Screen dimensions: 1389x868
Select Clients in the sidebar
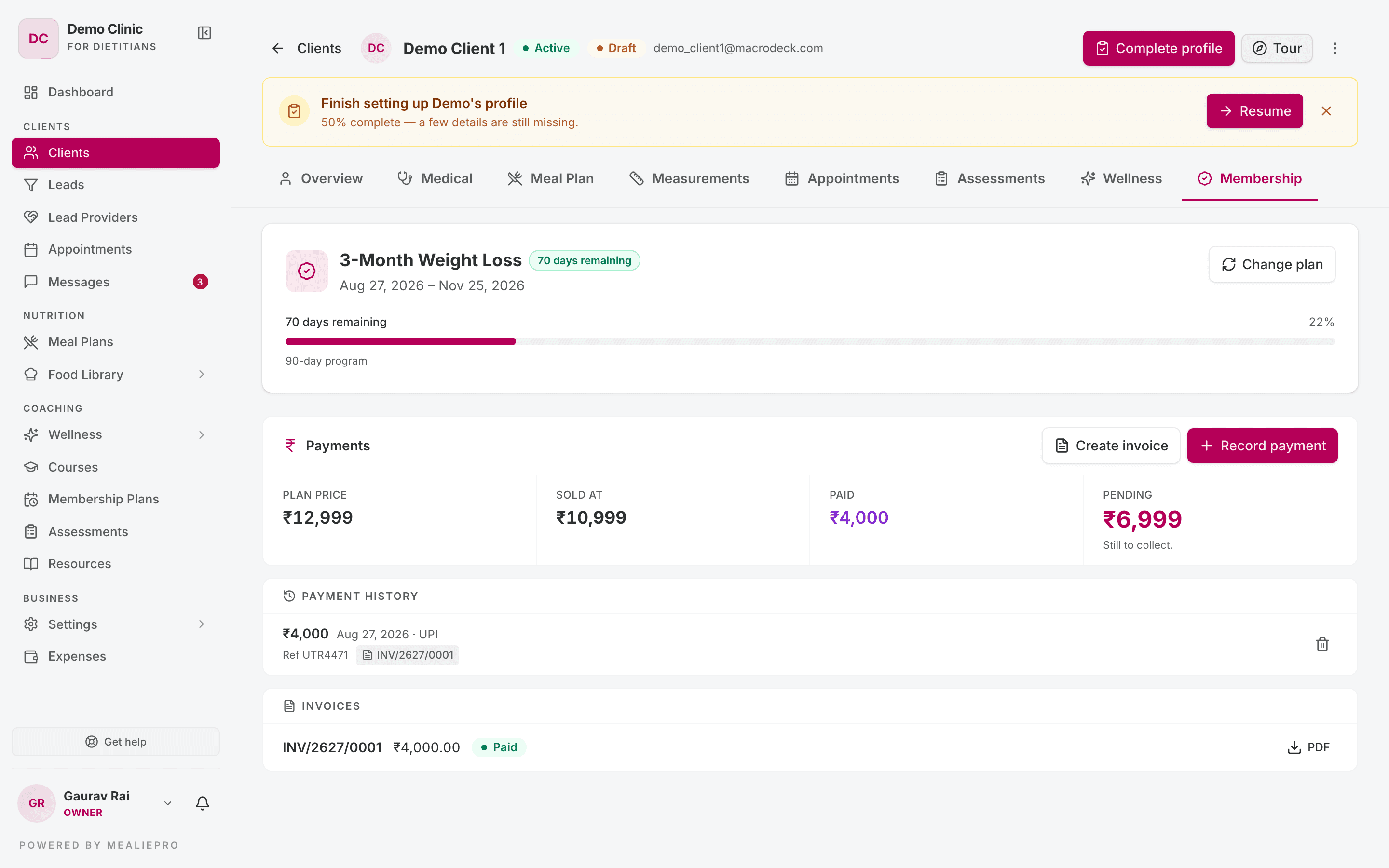115,153
